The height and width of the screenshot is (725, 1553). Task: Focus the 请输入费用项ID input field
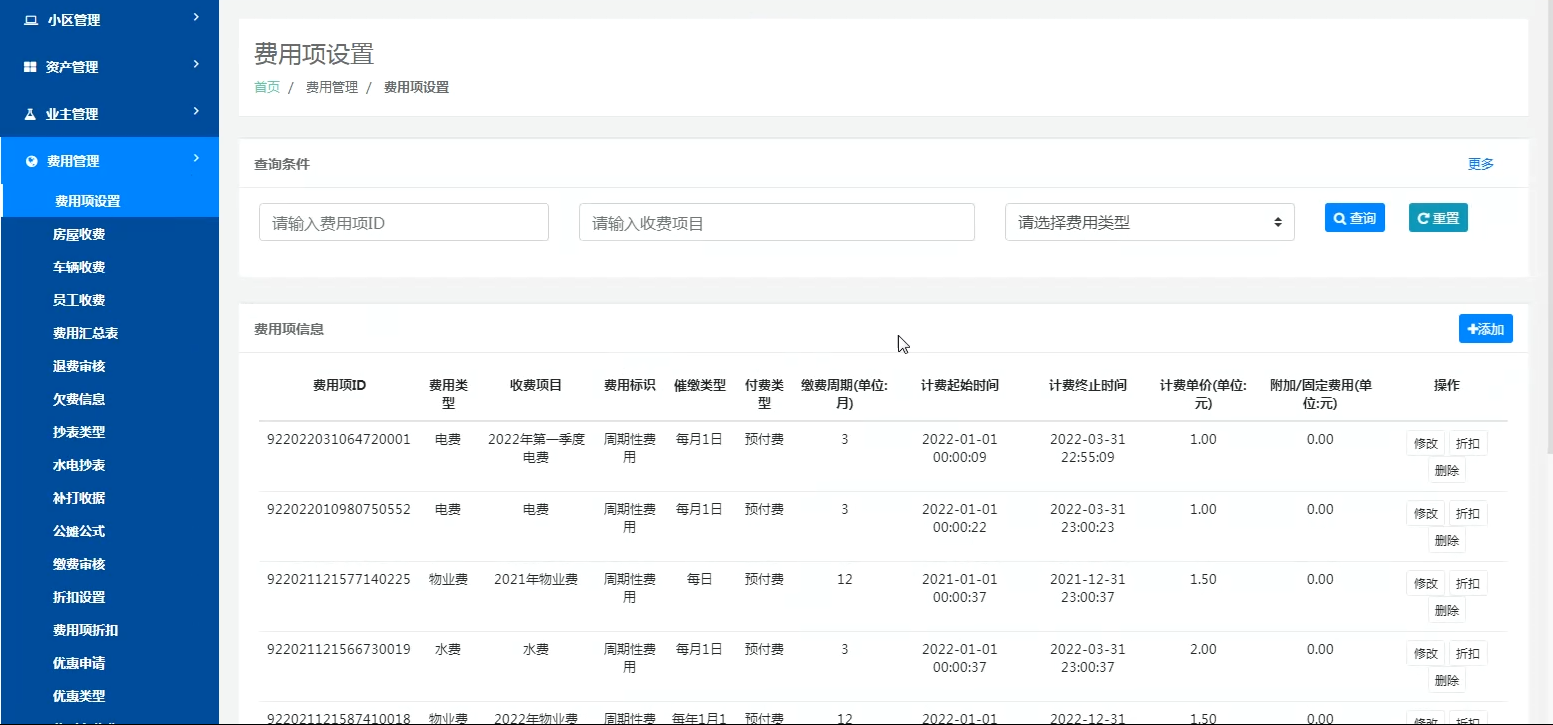pos(404,222)
